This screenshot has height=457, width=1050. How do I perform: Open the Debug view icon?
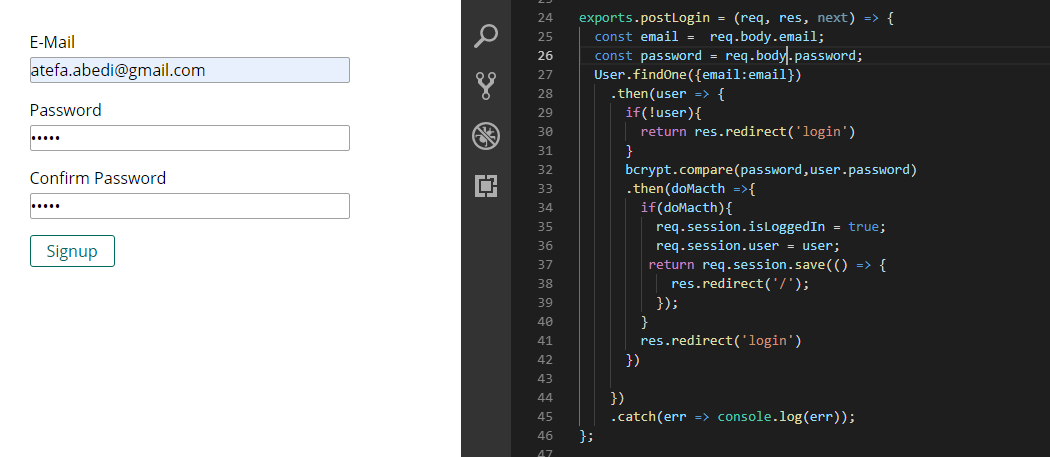(485, 135)
